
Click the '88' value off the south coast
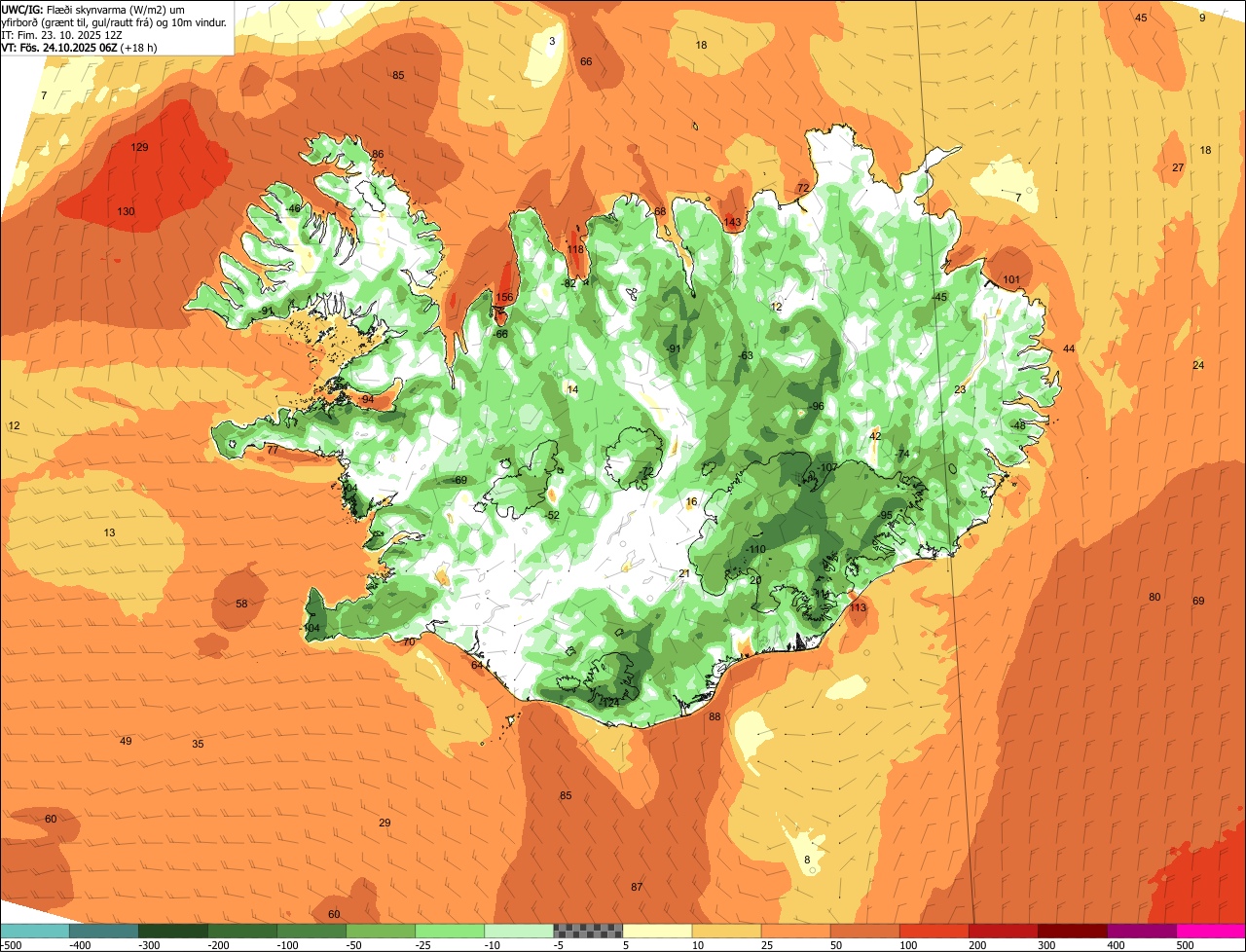tap(715, 717)
